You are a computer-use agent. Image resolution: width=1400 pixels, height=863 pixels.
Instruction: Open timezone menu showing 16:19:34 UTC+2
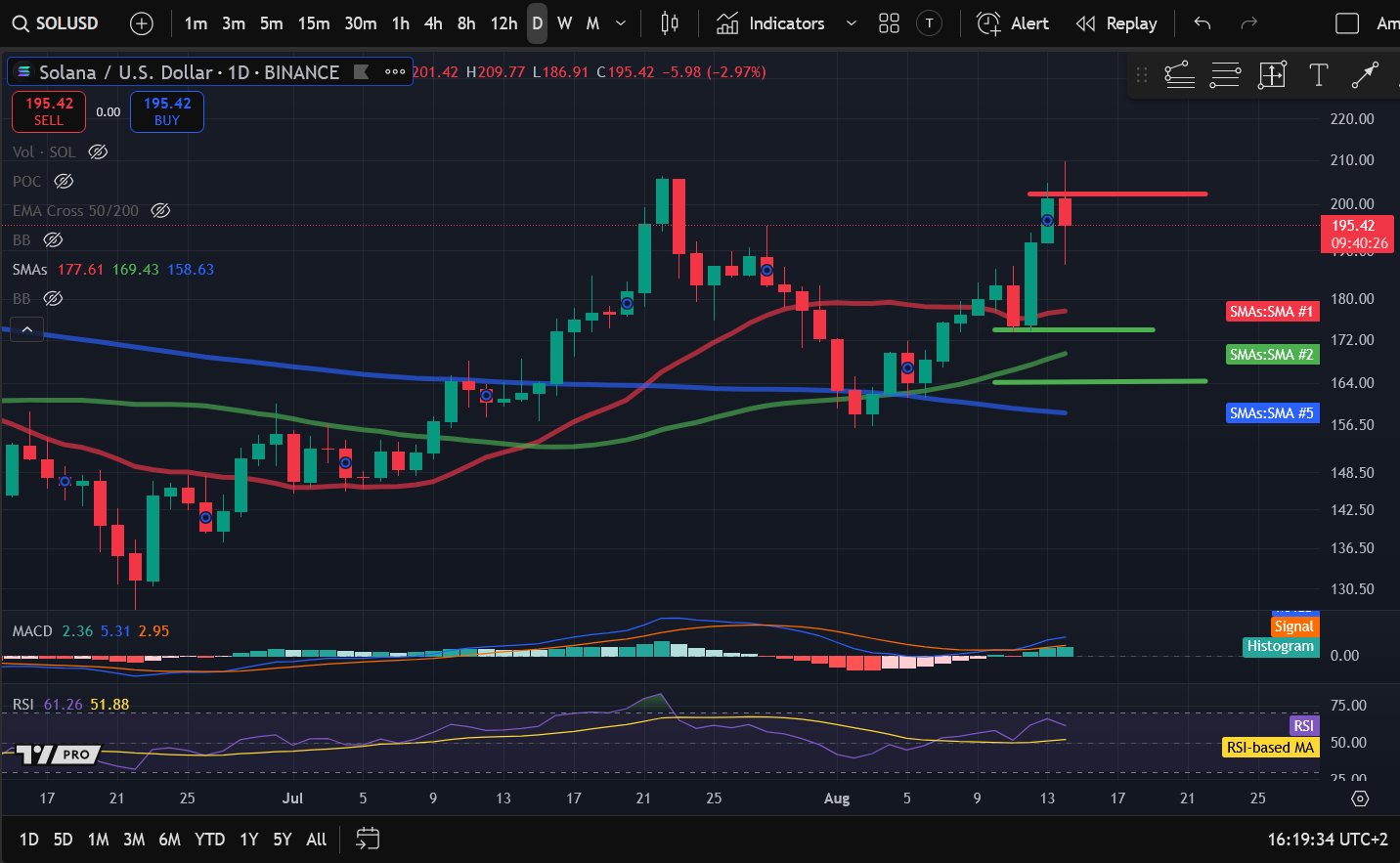1328,840
